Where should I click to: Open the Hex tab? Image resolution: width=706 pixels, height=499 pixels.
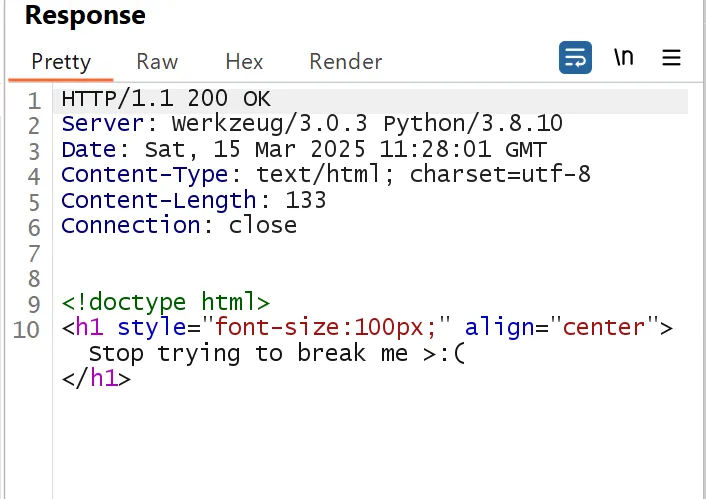[244, 61]
